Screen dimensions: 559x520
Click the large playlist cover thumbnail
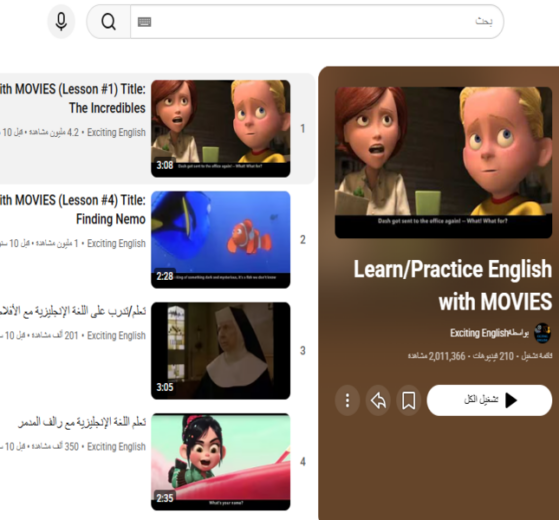tap(443, 163)
